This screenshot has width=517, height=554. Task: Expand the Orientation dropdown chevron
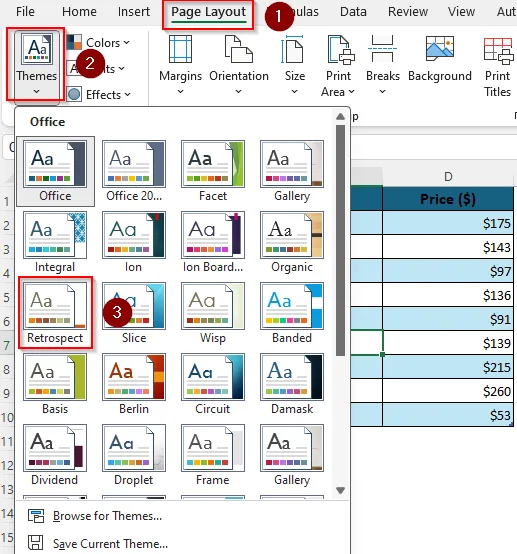(239, 92)
